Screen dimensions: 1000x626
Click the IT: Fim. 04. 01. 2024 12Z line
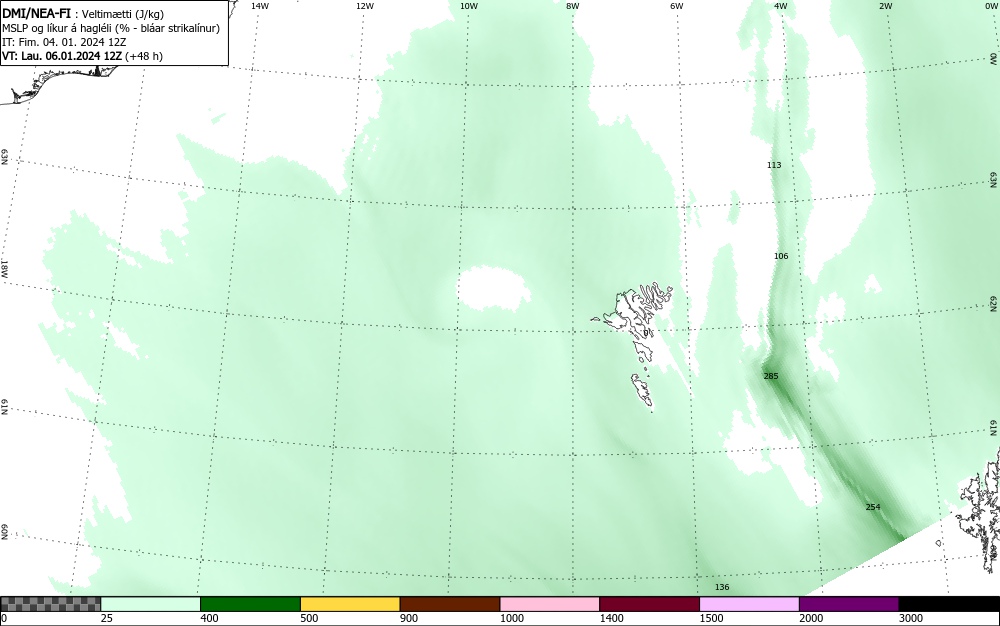[64, 42]
